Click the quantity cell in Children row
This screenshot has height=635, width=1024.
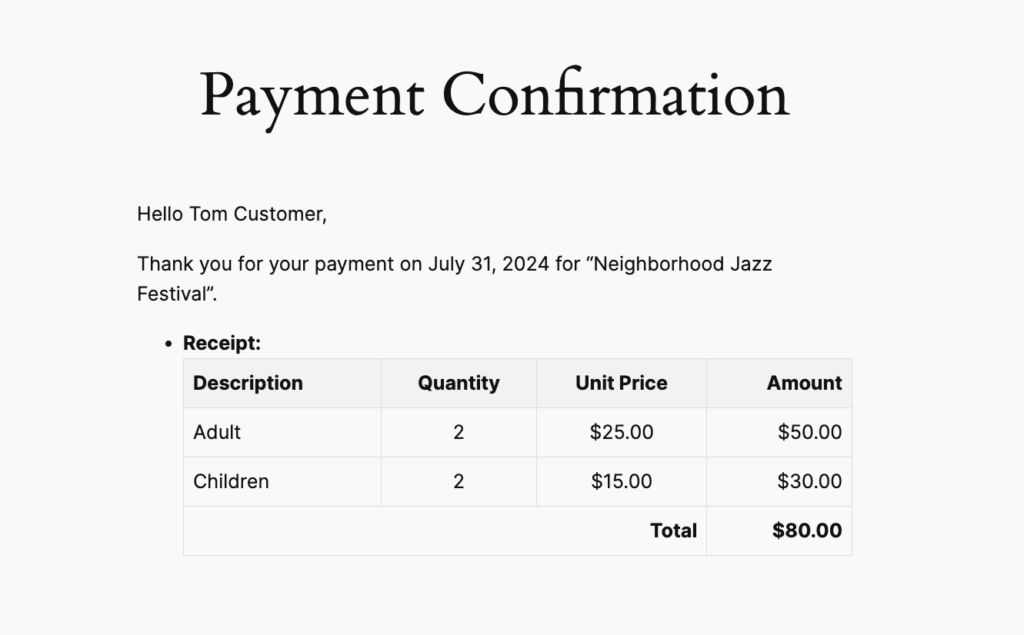tap(458, 481)
